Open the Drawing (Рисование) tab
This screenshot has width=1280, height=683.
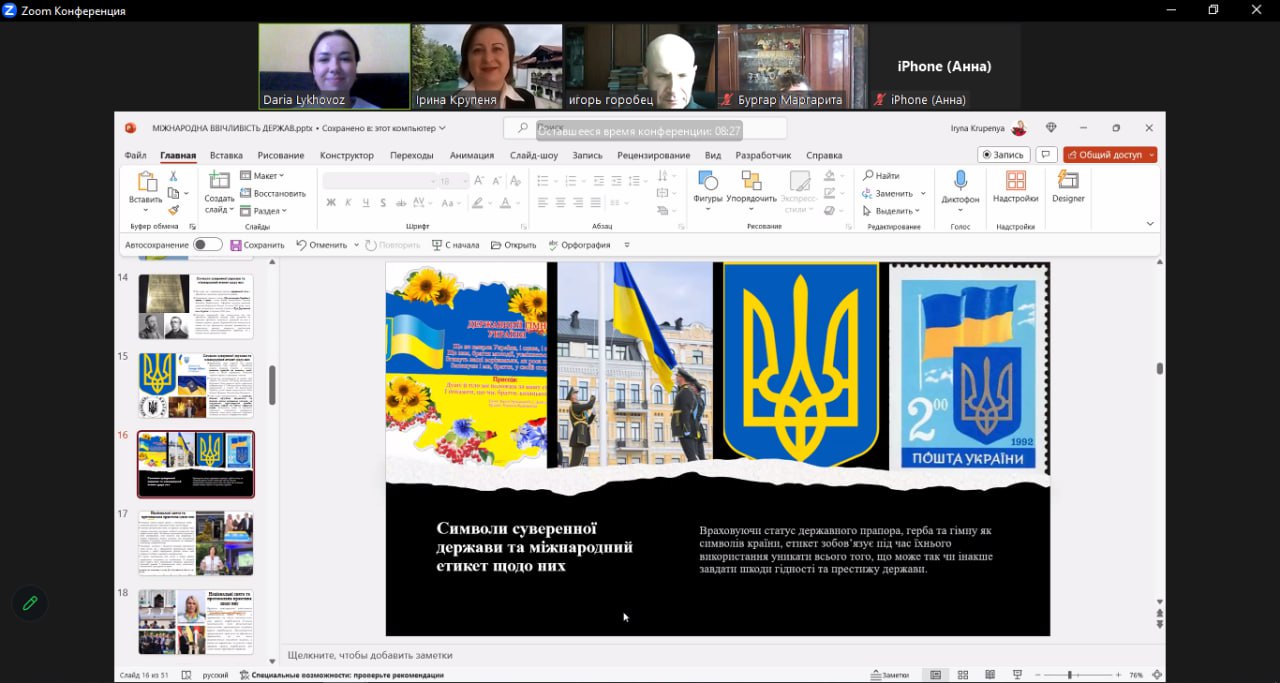(x=281, y=155)
